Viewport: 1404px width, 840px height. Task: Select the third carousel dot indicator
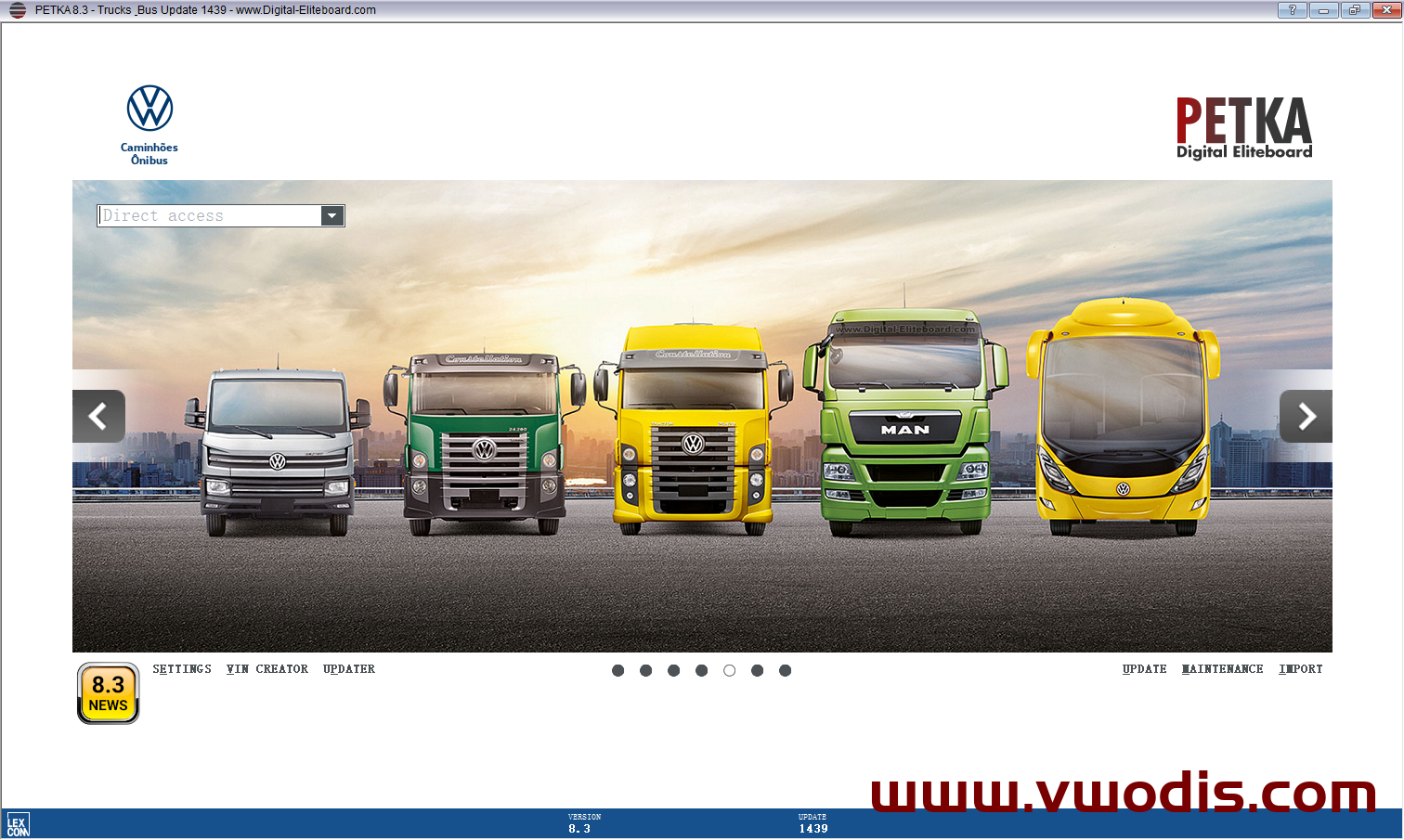coord(673,670)
